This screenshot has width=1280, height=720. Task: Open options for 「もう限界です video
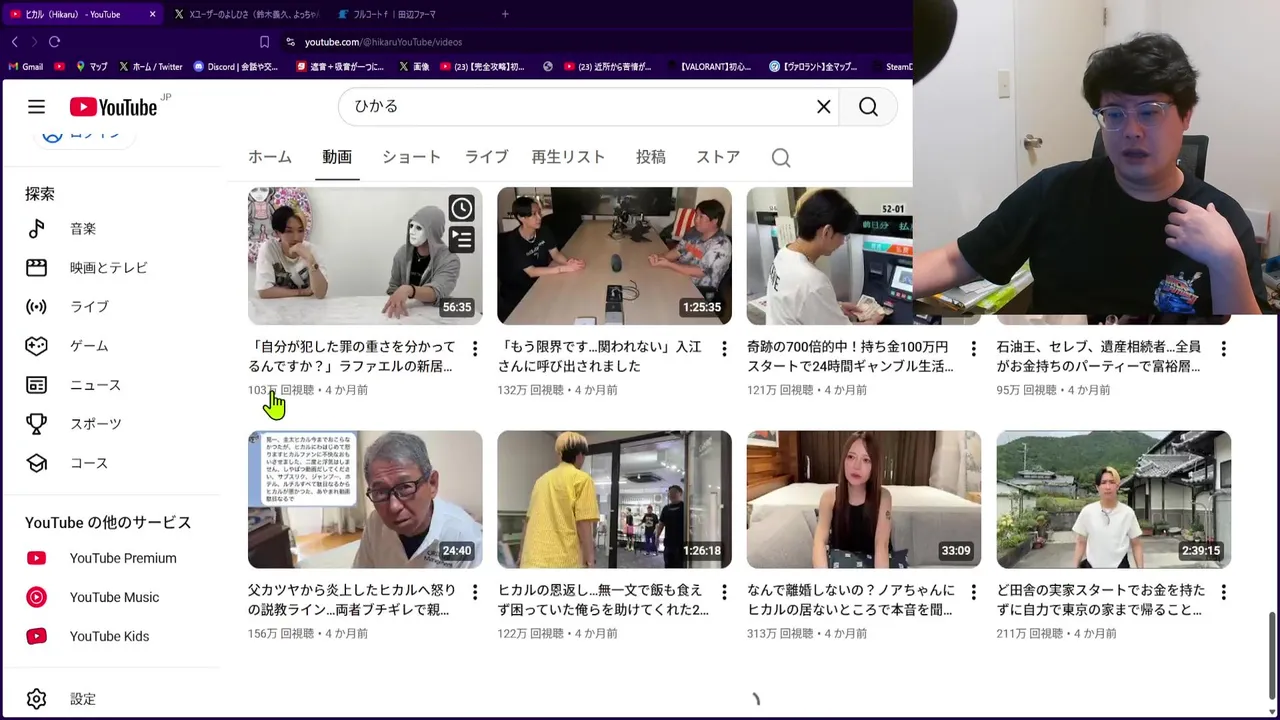tap(724, 349)
